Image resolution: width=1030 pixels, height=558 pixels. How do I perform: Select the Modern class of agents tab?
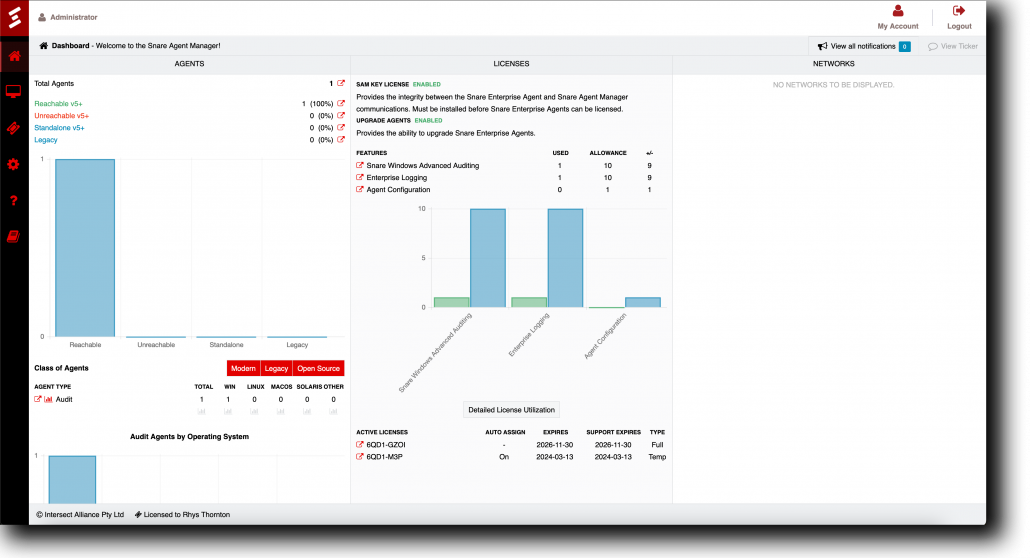point(243,368)
